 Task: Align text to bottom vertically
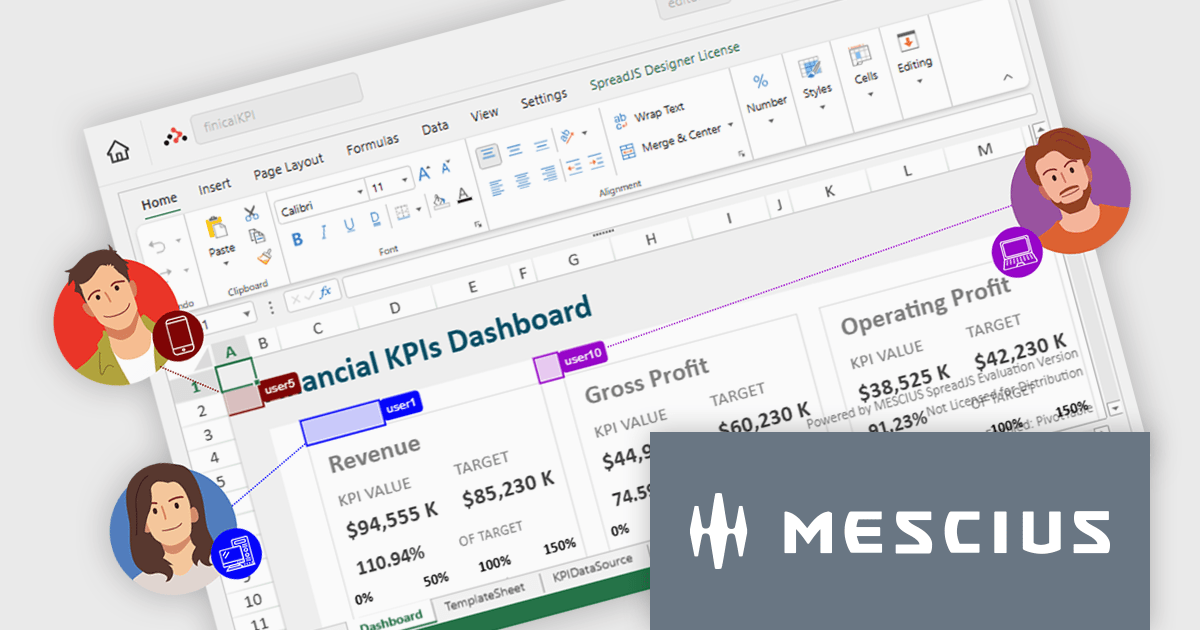pyautogui.click(x=540, y=144)
